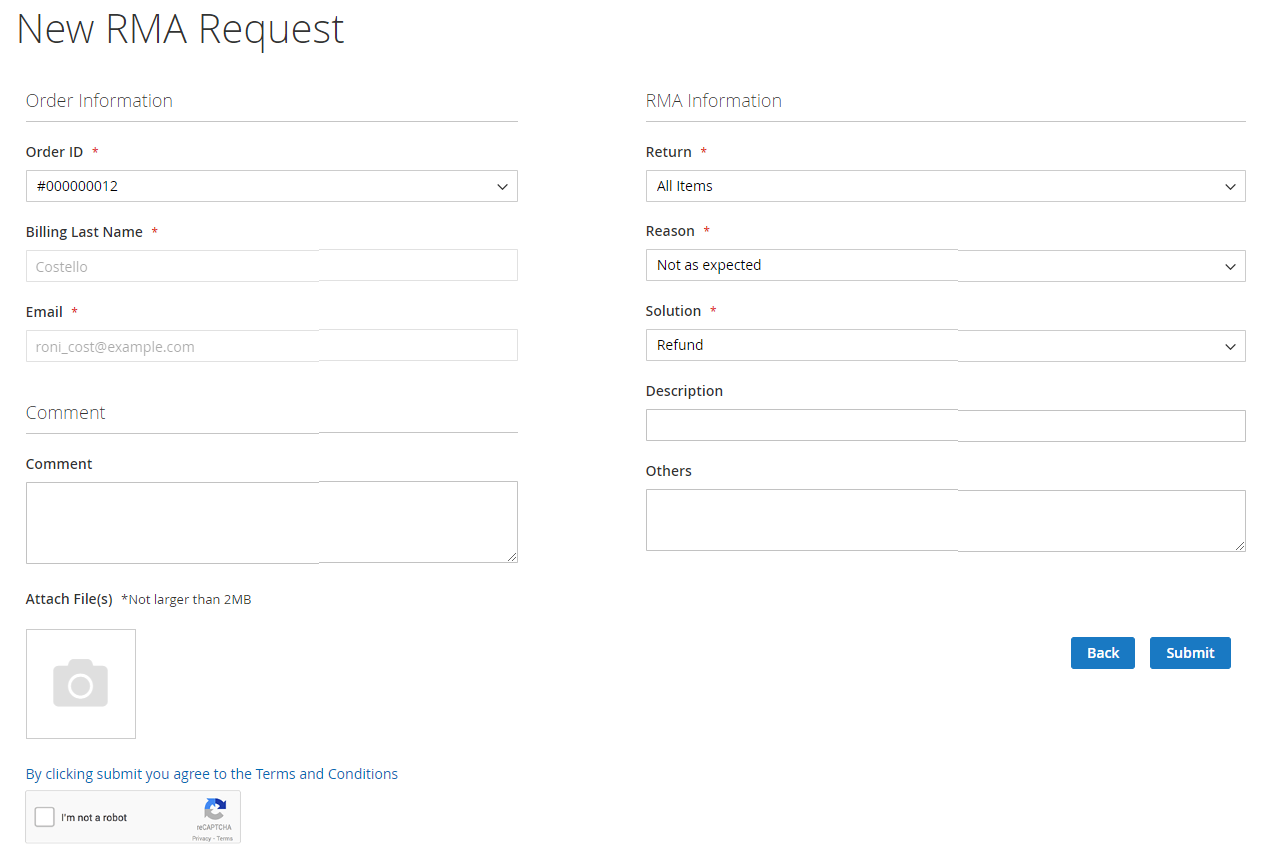Click the Attach File(s) label
The width and height of the screenshot is (1275, 854).
tap(69, 599)
